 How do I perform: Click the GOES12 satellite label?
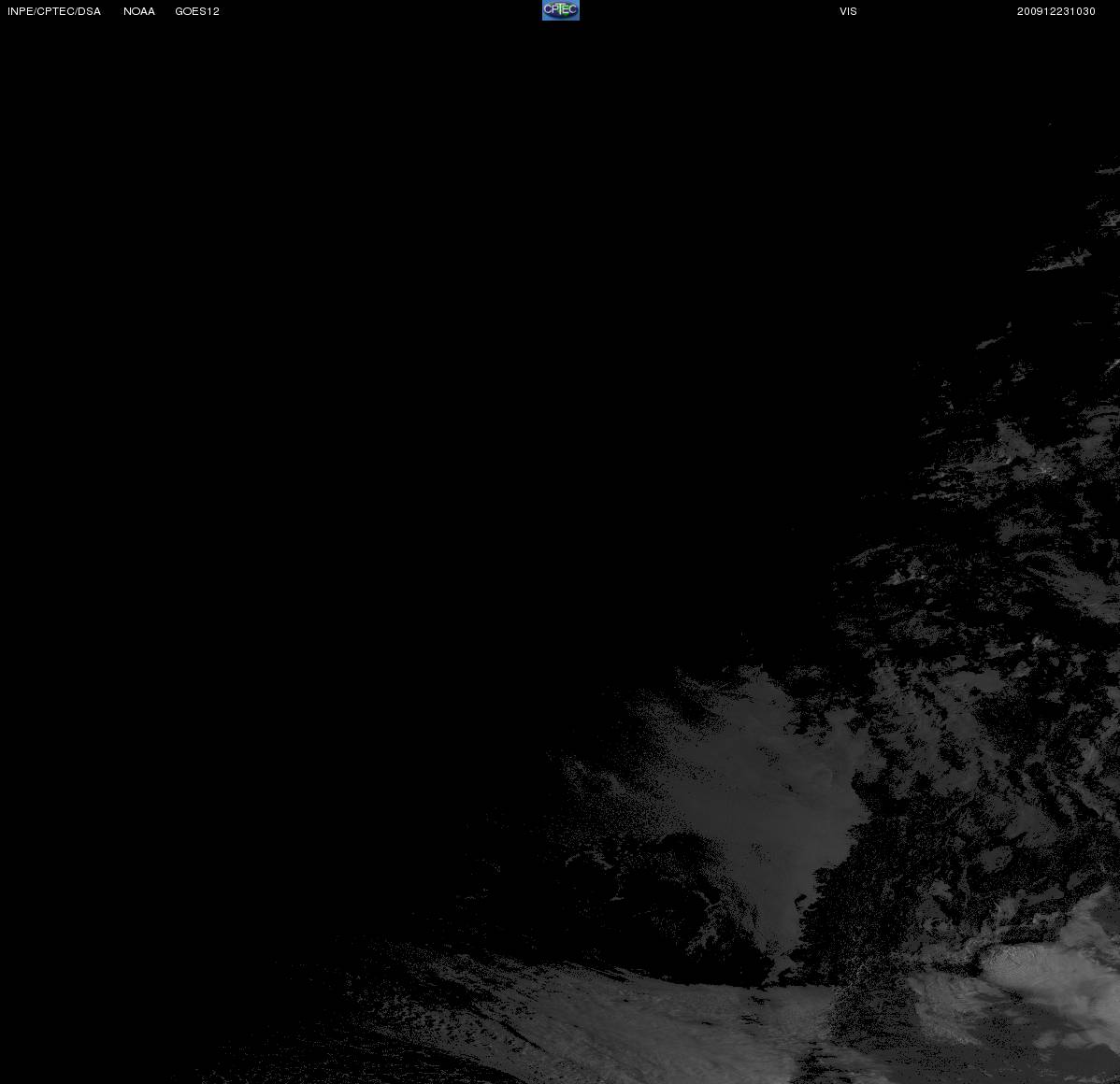coord(197,11)
